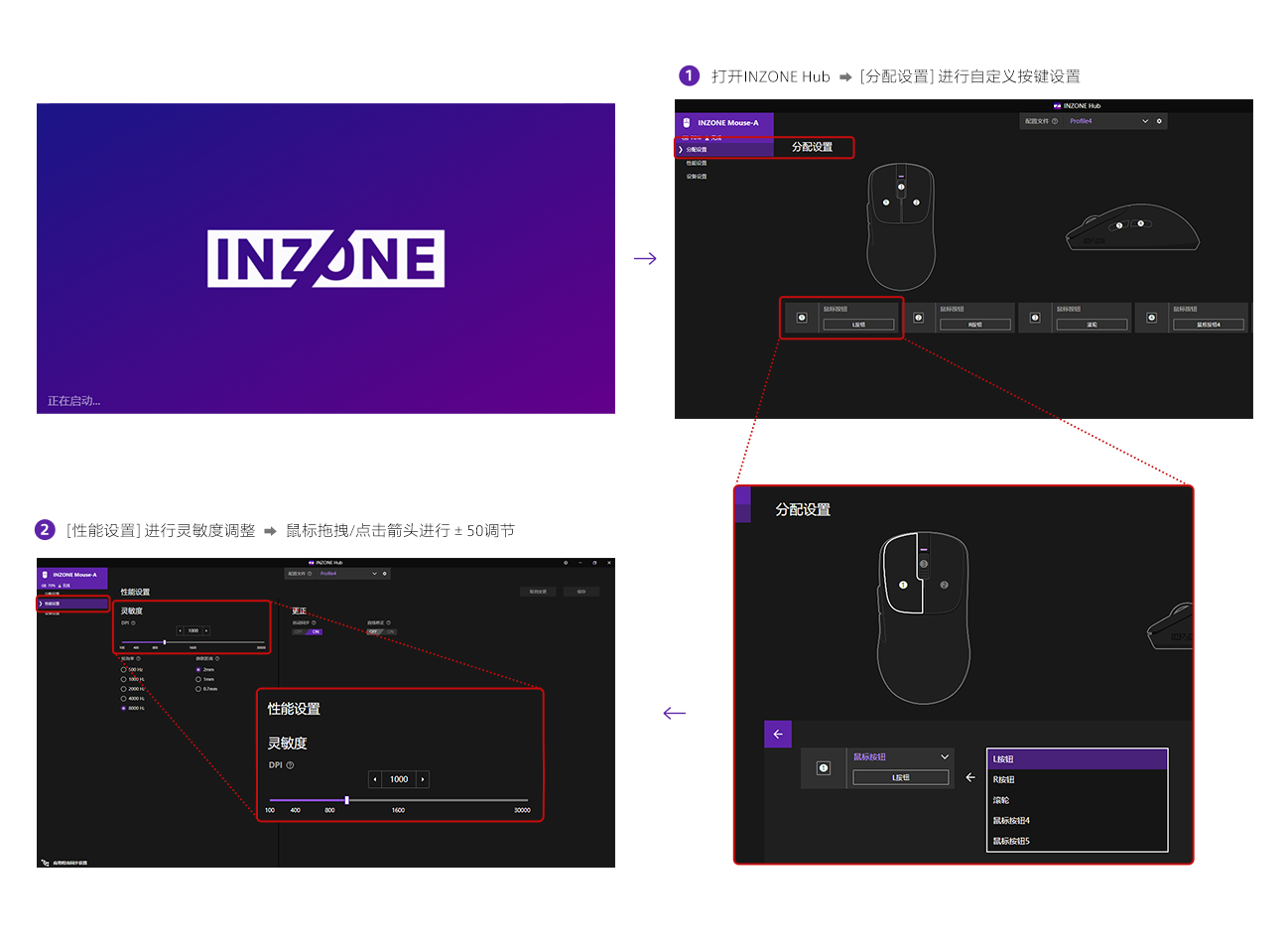Screen dimensions: 1288x948
Task: Click the 1600 tick label in the enlarged callout
Action: click(398, 810)
